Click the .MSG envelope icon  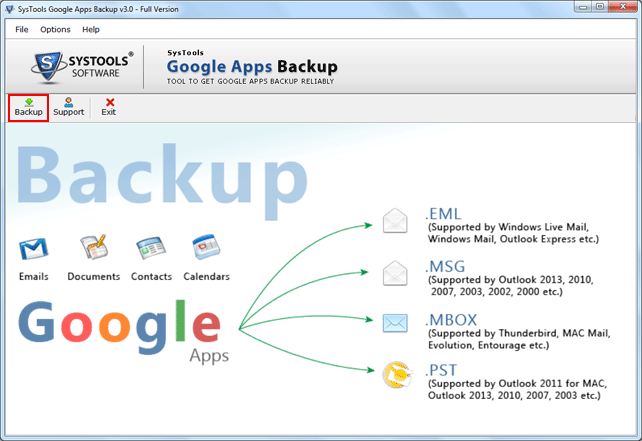coord(395,273)
